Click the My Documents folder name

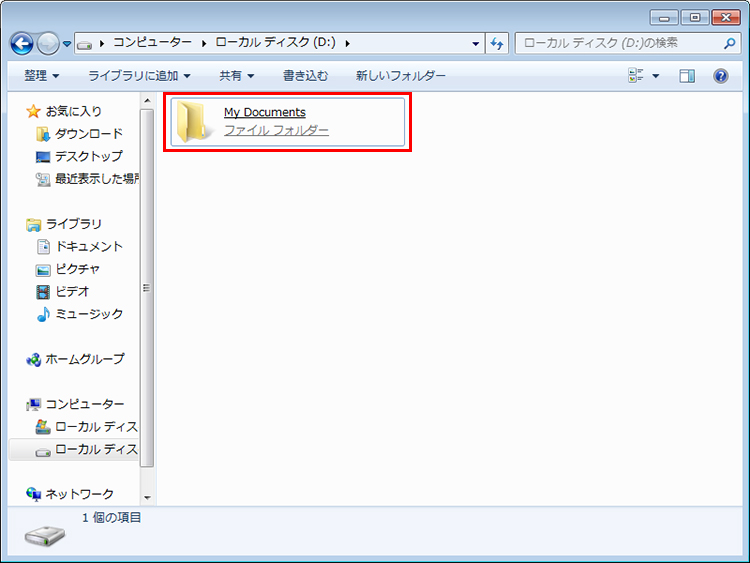pyautogui.click(x=265, y=112)
